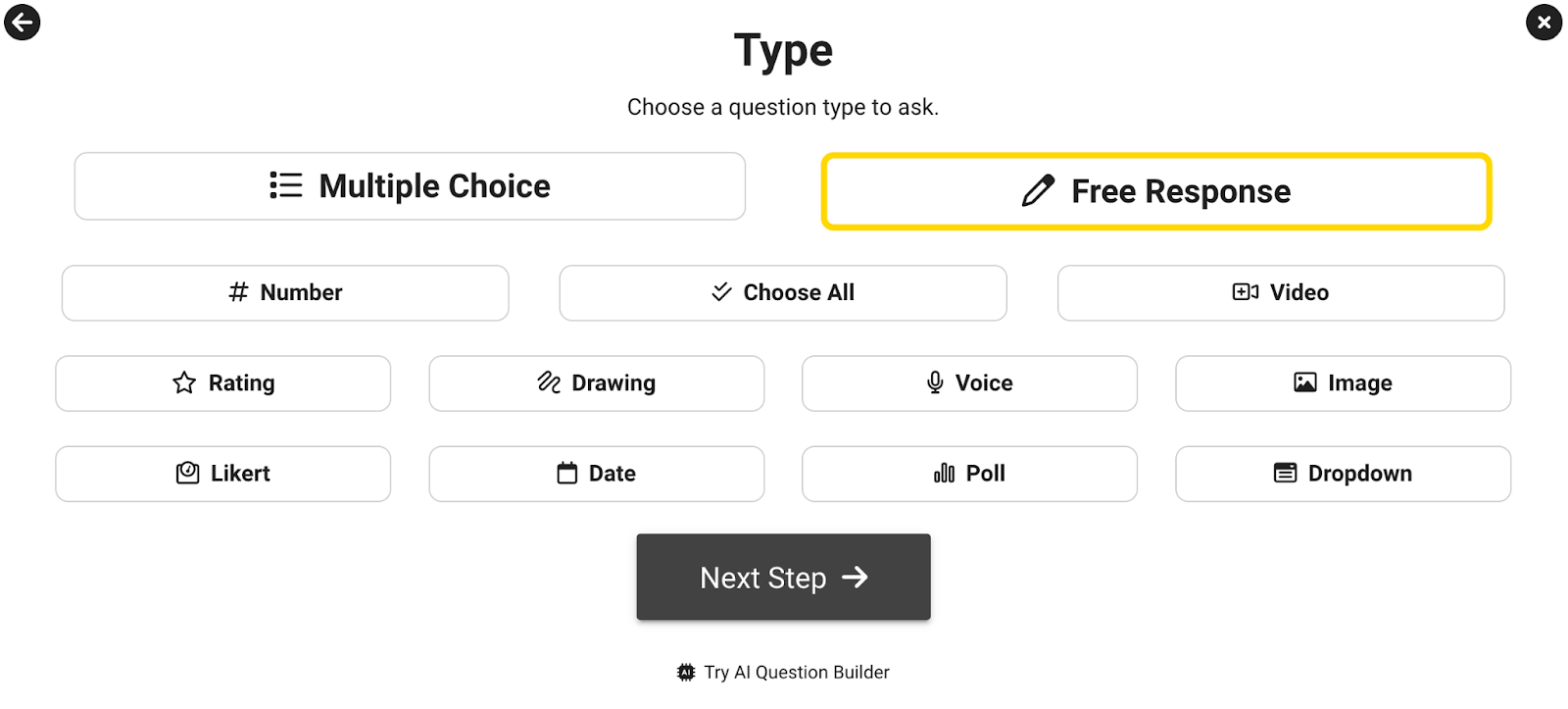
Task: Click the Video camera icon
Action: tap(1245, 292)
